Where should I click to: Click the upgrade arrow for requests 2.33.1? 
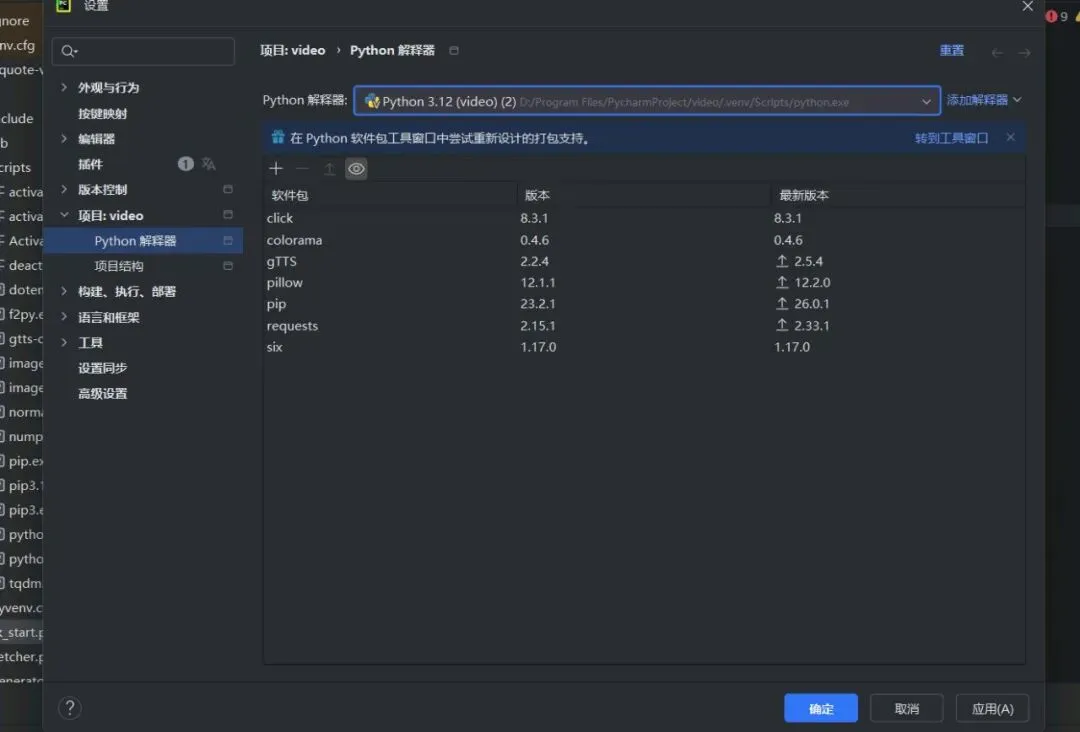pos(782,325)
